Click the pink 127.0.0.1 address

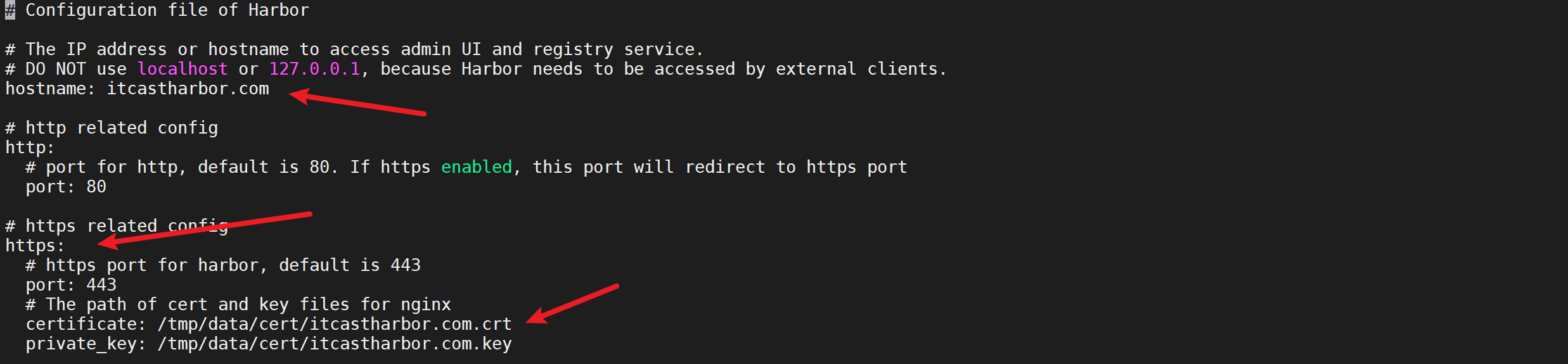[x=314, y=69]
